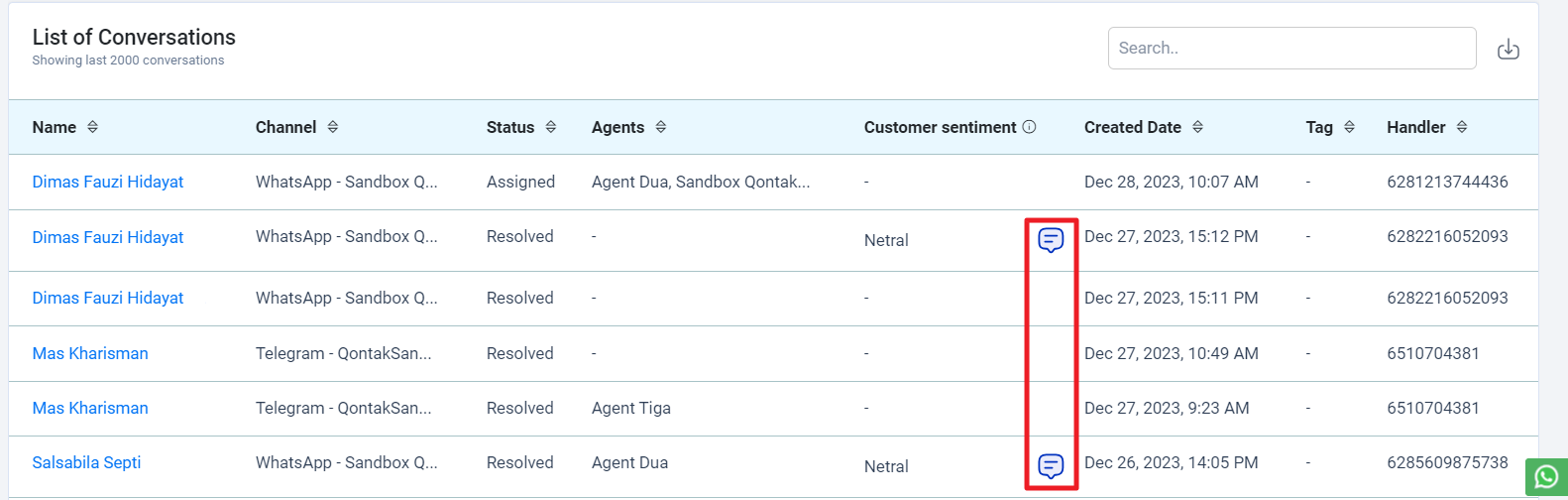Image resolution: width=1568 pixels, height=500 pixels.
Task: Sort conversations by Tag column
Action: point(1349,127)
